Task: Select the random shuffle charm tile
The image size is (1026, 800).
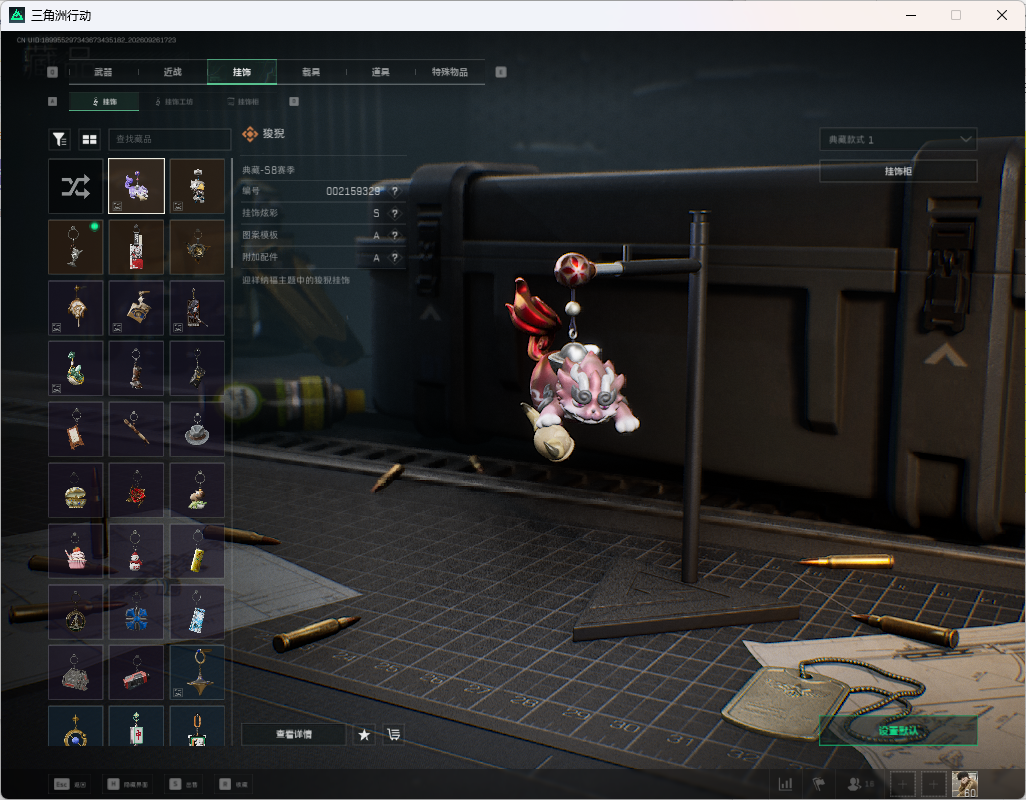Action: click(x=75, y=186)
